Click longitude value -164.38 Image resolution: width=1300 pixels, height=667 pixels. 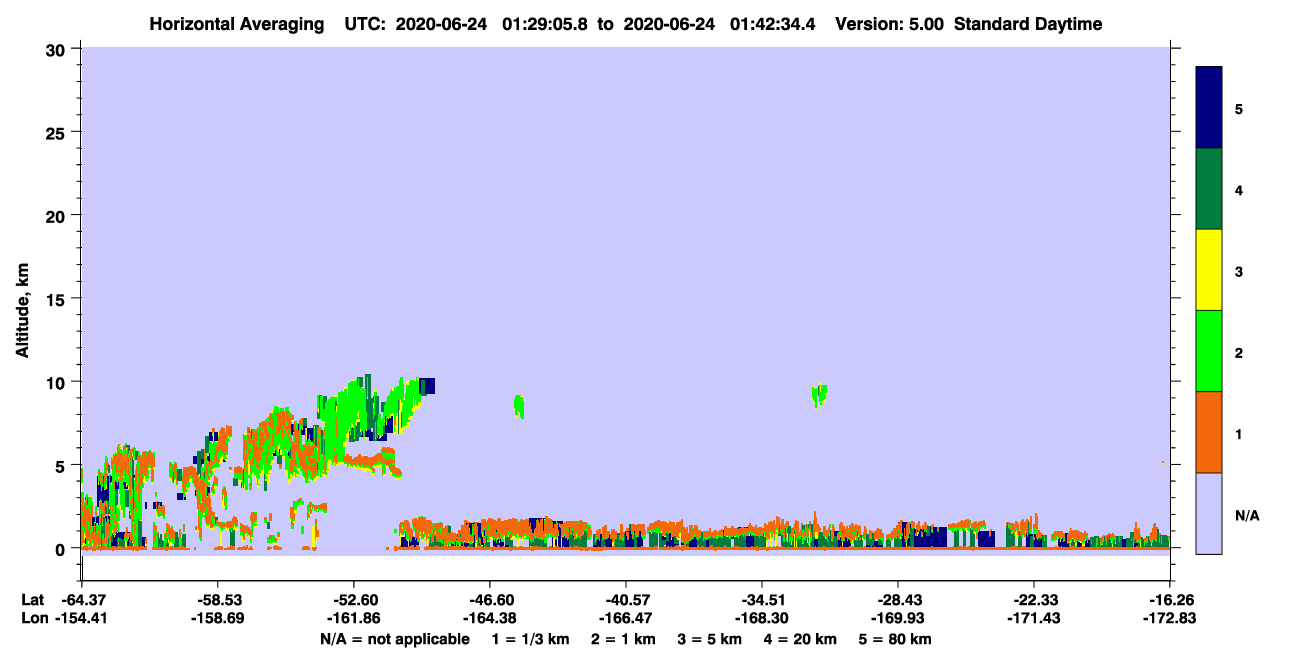[x=490, y=618]
